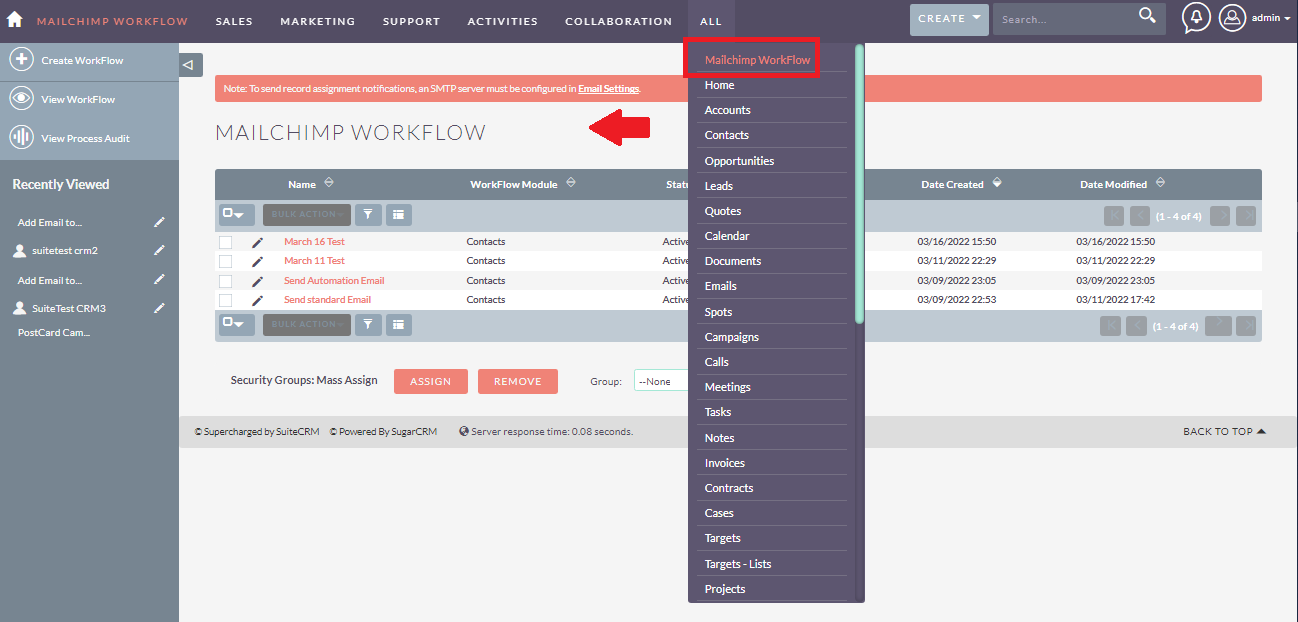Open Bulk Action dropdown in bottom toolbar

click(x=307, y=324)
